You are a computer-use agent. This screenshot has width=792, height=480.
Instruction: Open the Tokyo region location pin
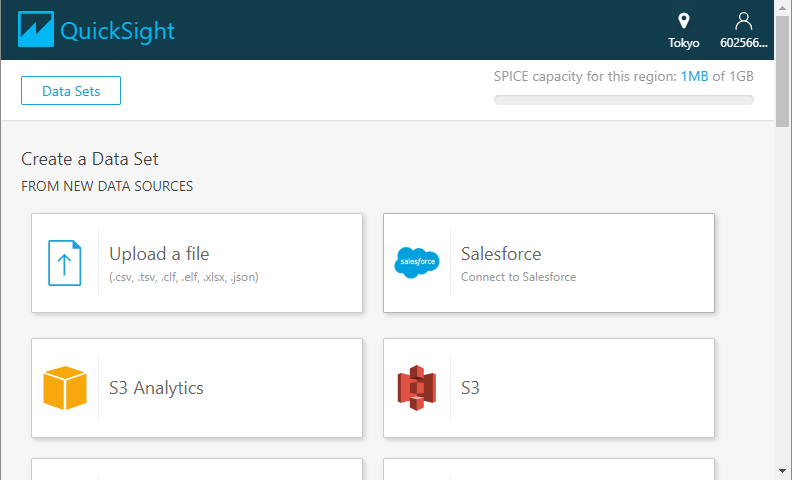point(684,21)
